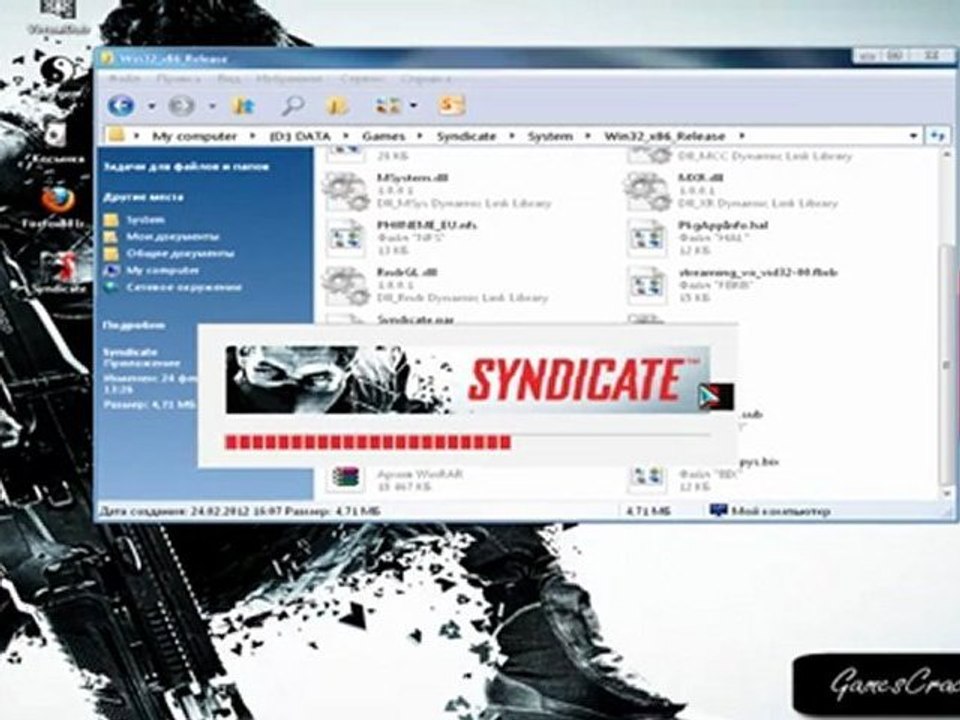960x720 pixels.
Task: Open Search with the magnifying glass icon
Action: point(293,105)
